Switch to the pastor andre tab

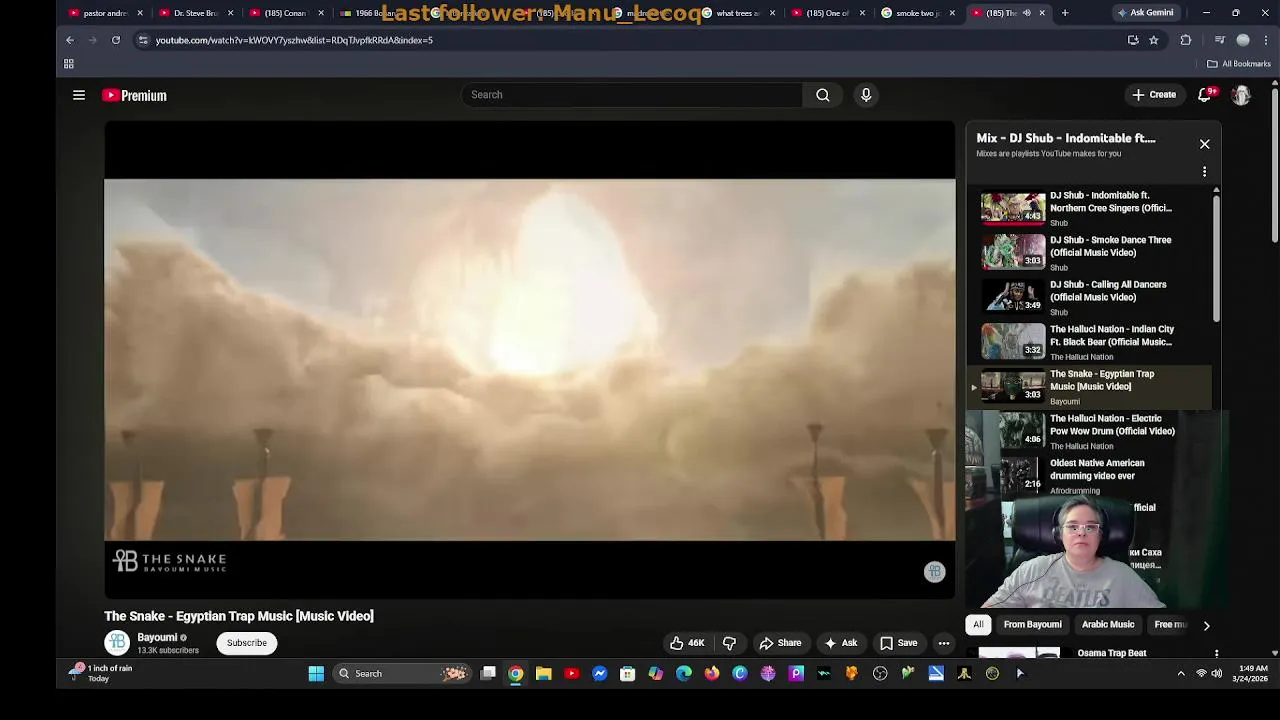point(105,13)
